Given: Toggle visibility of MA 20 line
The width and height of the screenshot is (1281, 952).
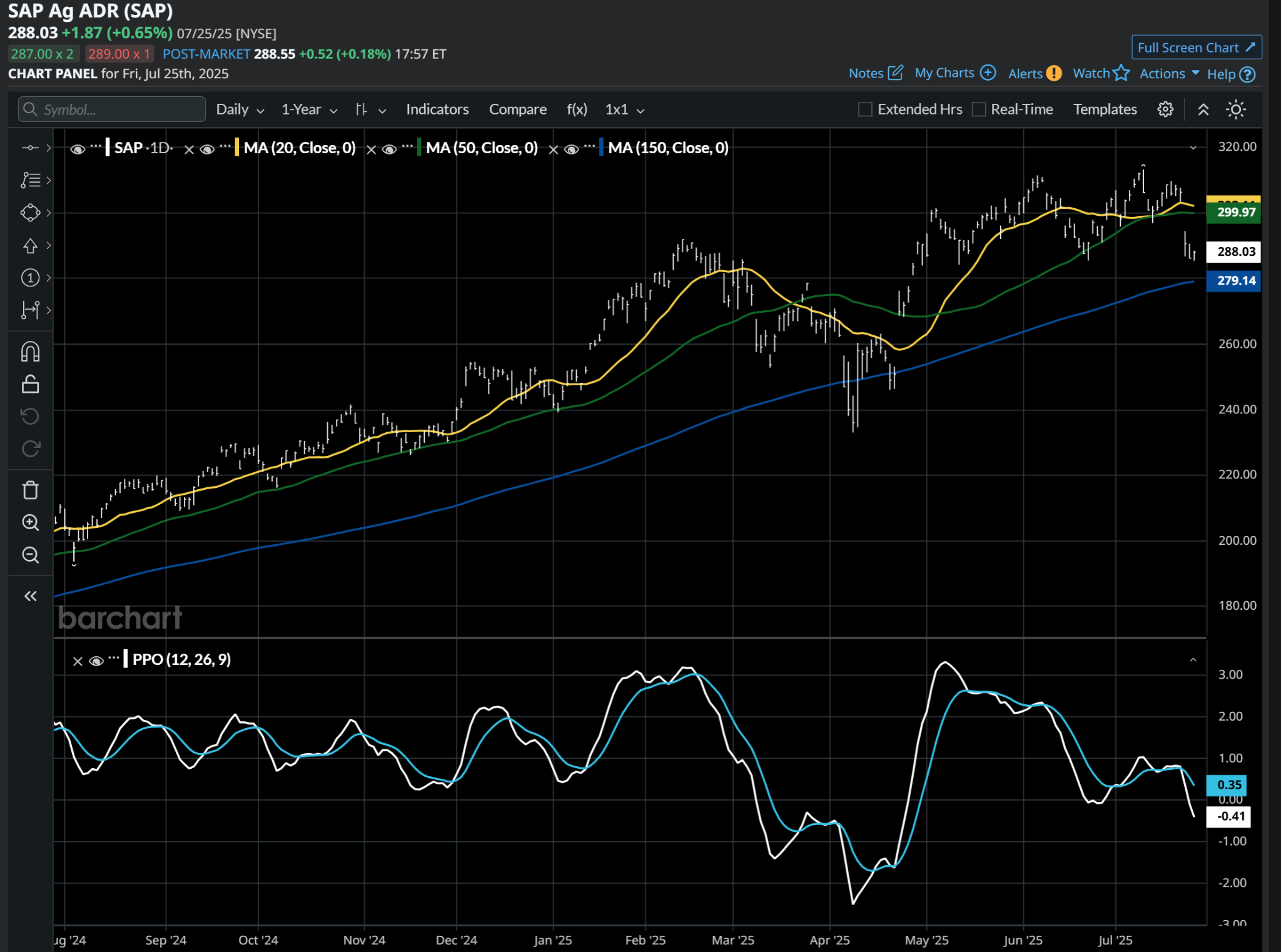Looking at the screenshot, I should (x=207, y=149).
